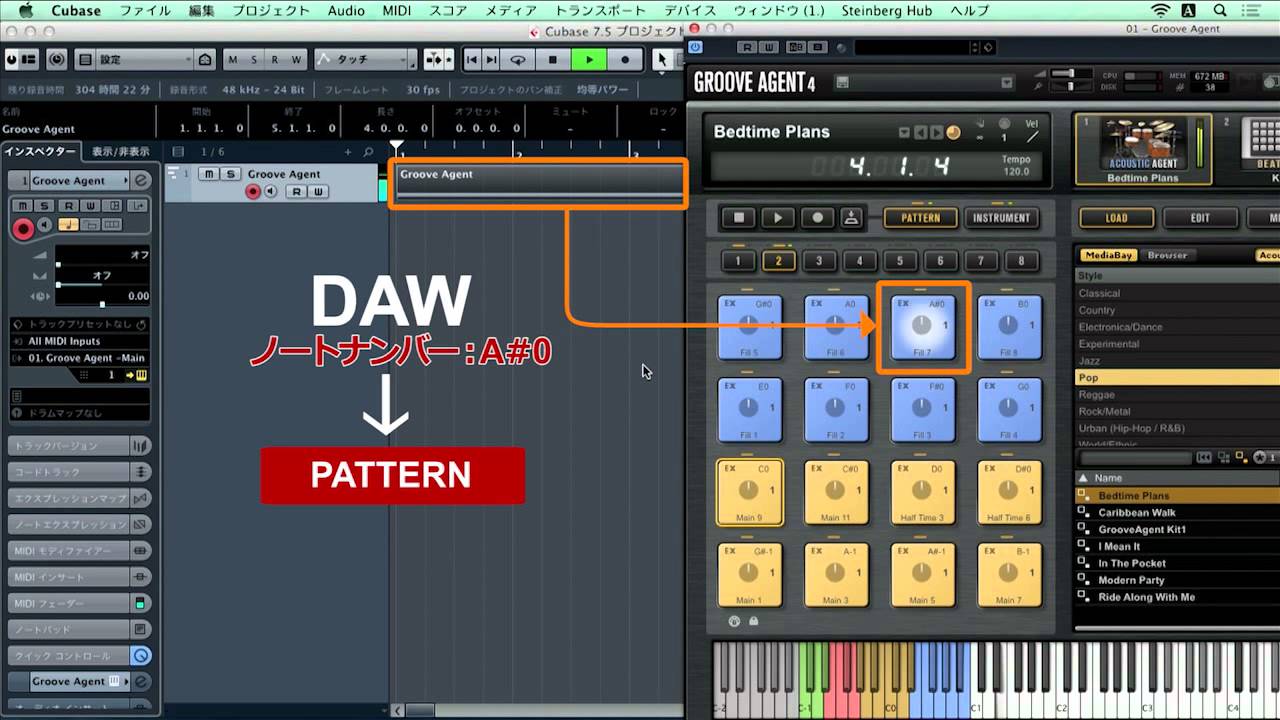Expand the MIDI インサート inspector section
The image size is (1280, 720).
[x=79, y=577]
